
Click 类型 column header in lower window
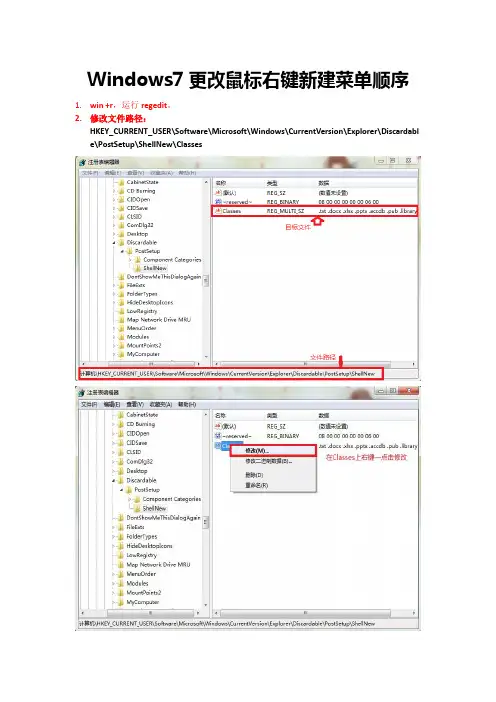272,415
